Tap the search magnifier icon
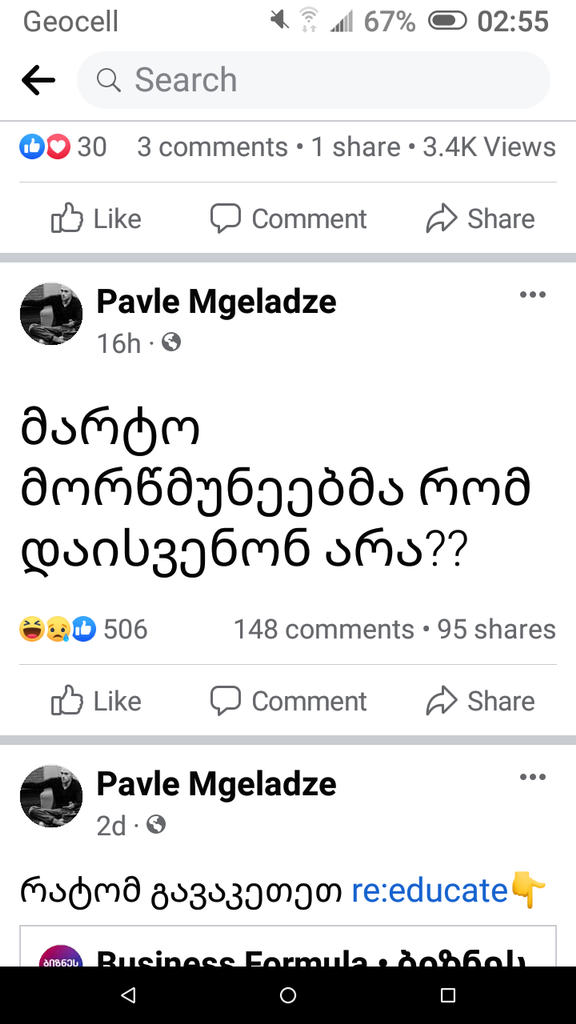The height and width of the screenshot is (1024, 576). point(108,80)
